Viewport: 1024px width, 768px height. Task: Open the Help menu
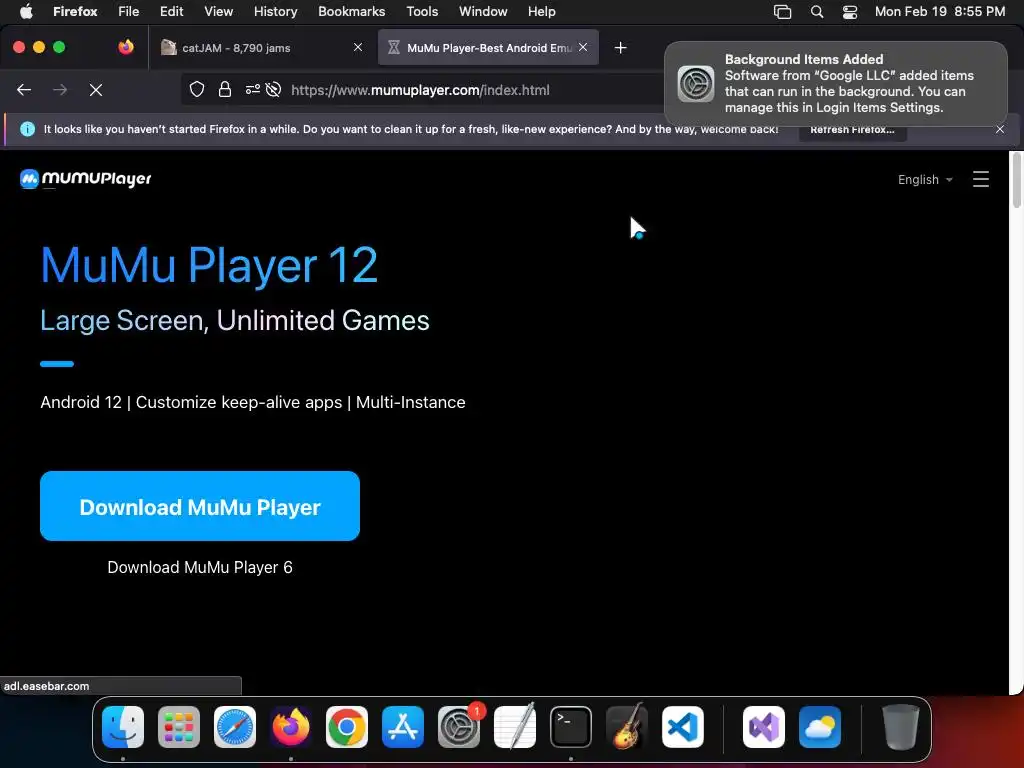point(541,11)
